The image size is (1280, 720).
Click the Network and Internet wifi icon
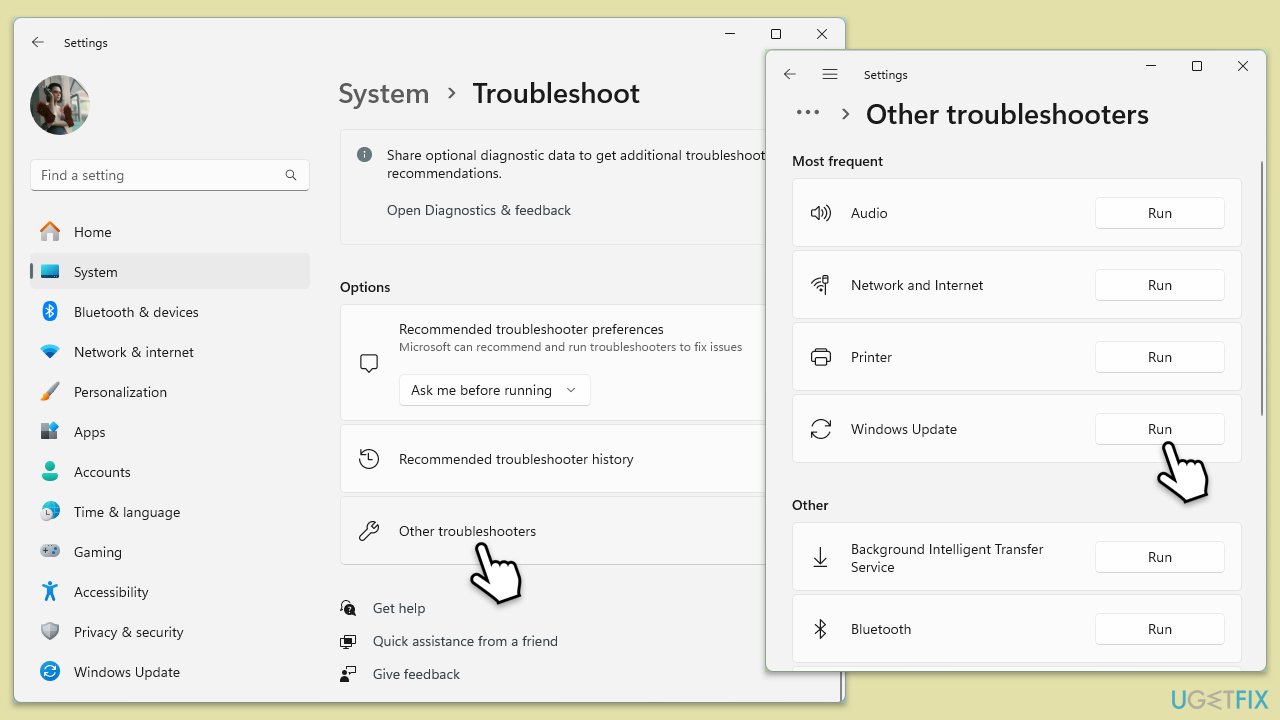[821, 285]
